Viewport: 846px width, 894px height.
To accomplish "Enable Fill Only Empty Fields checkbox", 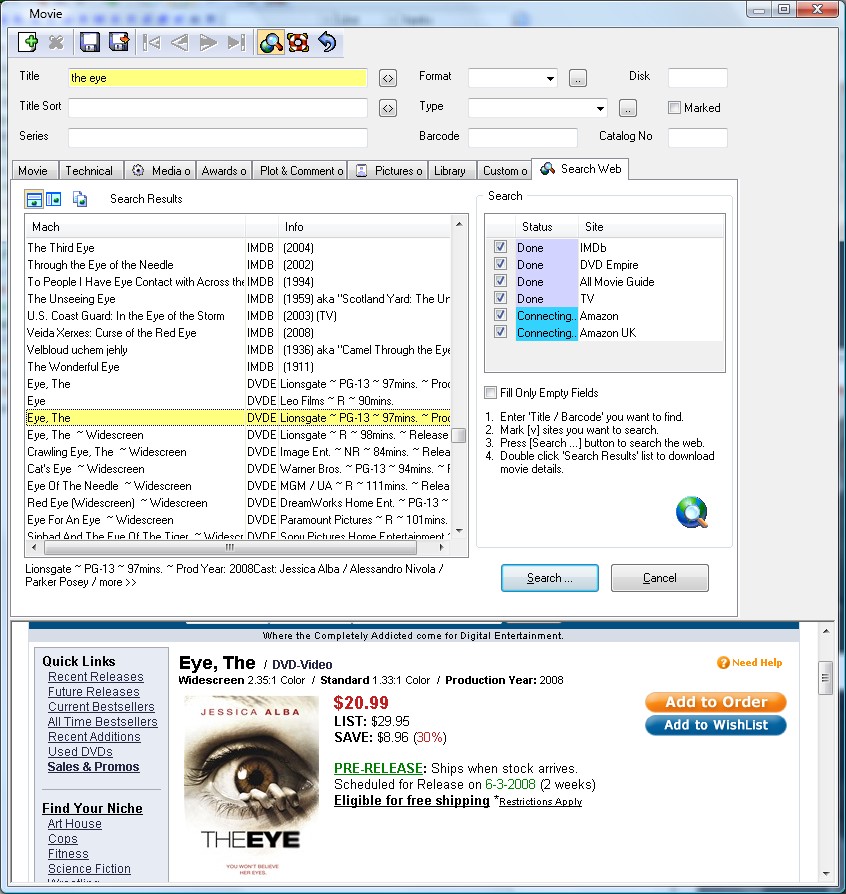I will pos(490,392).
